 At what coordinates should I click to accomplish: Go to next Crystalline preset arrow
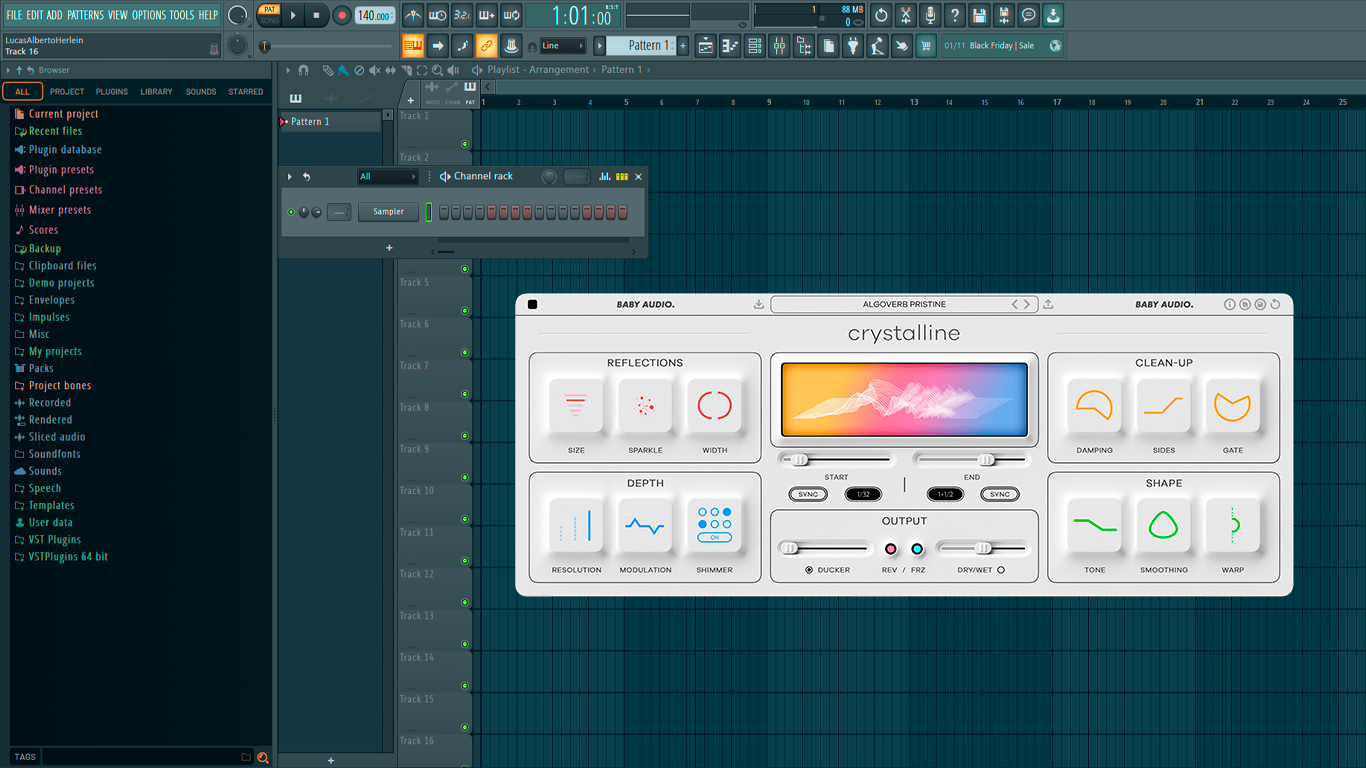coord(1026,305)
